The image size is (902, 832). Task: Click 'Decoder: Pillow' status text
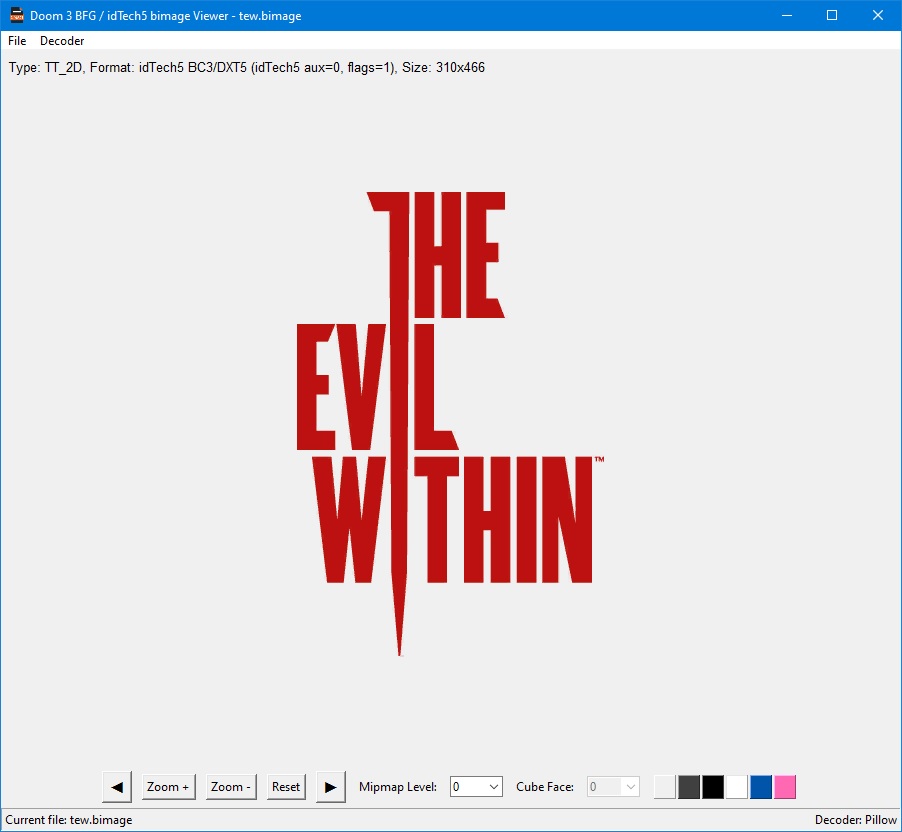point(855,820)
